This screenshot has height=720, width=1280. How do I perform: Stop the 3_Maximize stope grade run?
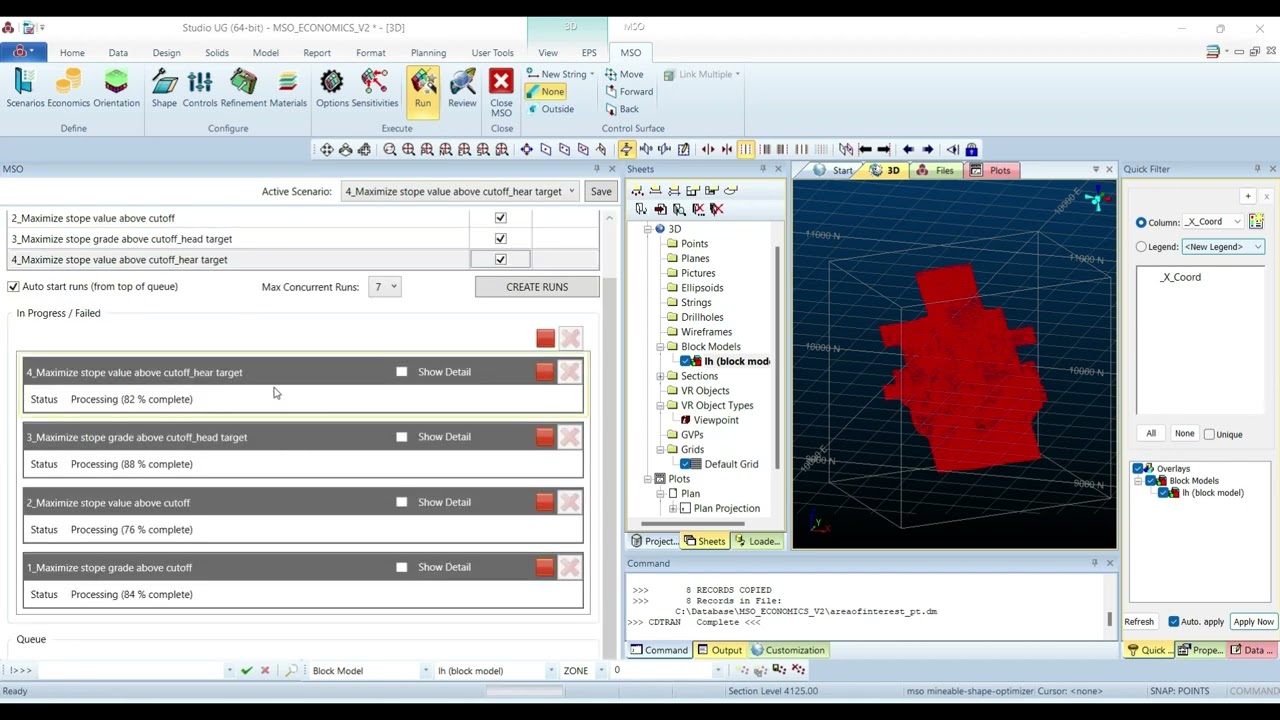point(544,437)
